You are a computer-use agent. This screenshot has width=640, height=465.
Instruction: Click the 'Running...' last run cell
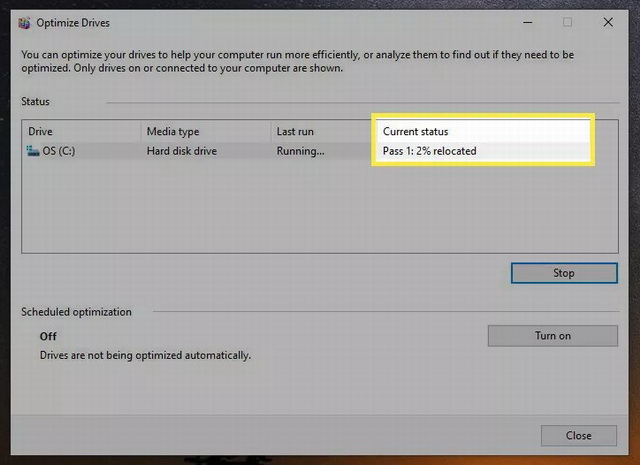[300, 151]
